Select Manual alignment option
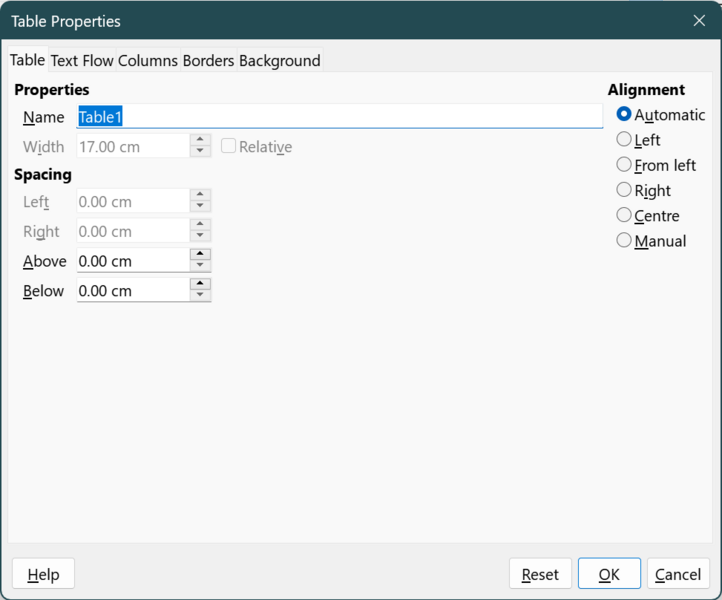The height and width of the screenshot is (600, 722). point(625,240)
